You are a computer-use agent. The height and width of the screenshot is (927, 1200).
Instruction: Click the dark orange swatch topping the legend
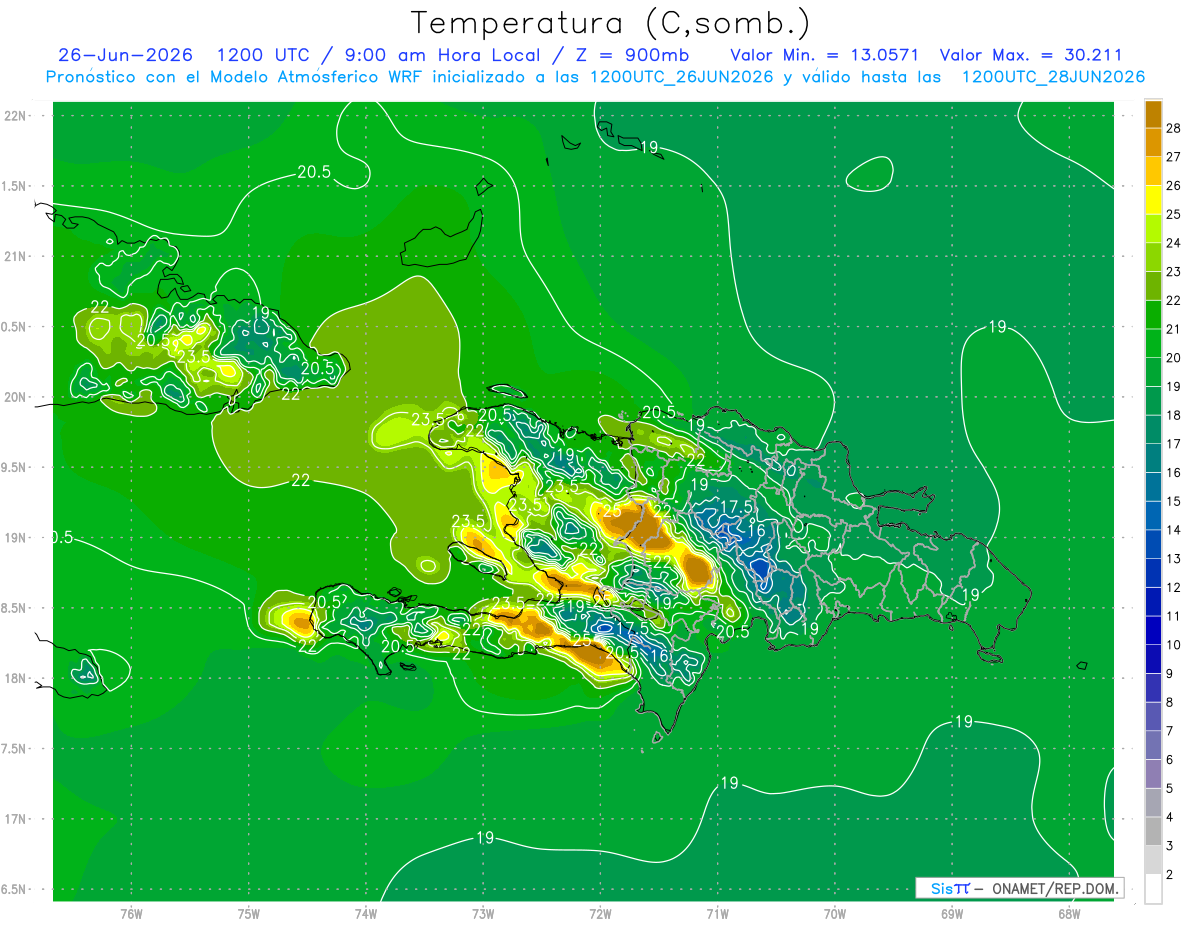1153,114
